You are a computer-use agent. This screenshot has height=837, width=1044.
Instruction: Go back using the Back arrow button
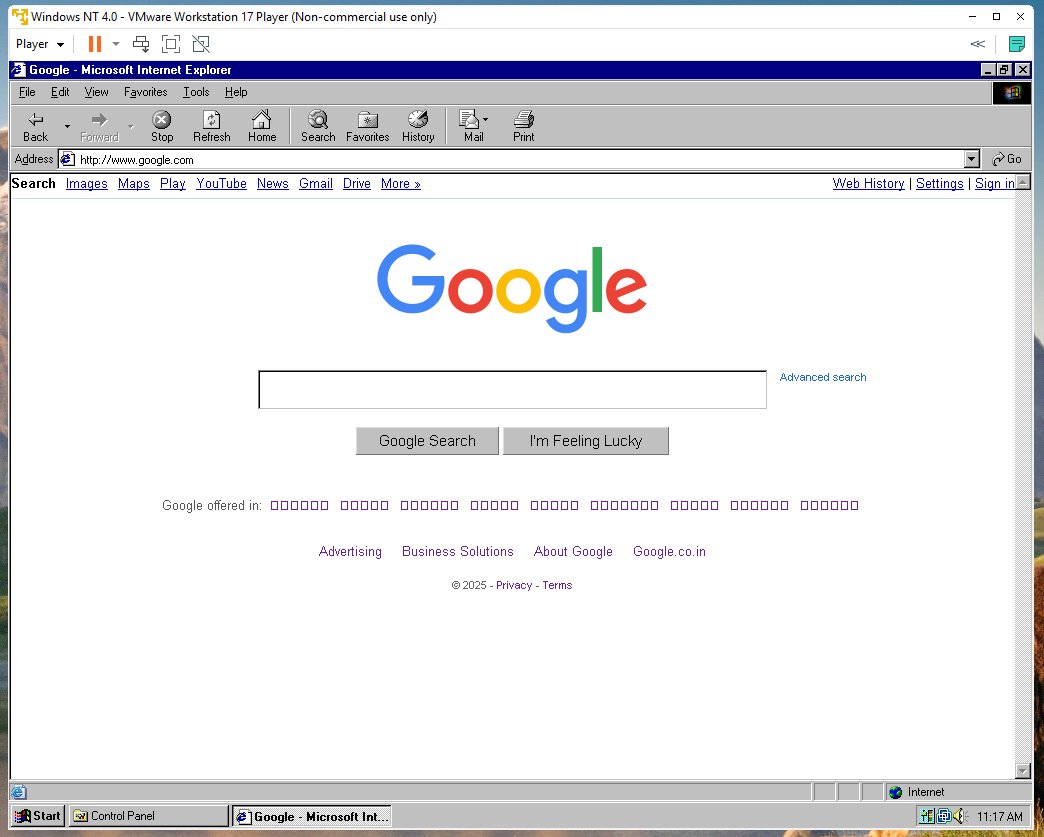[x=35, y=127]
